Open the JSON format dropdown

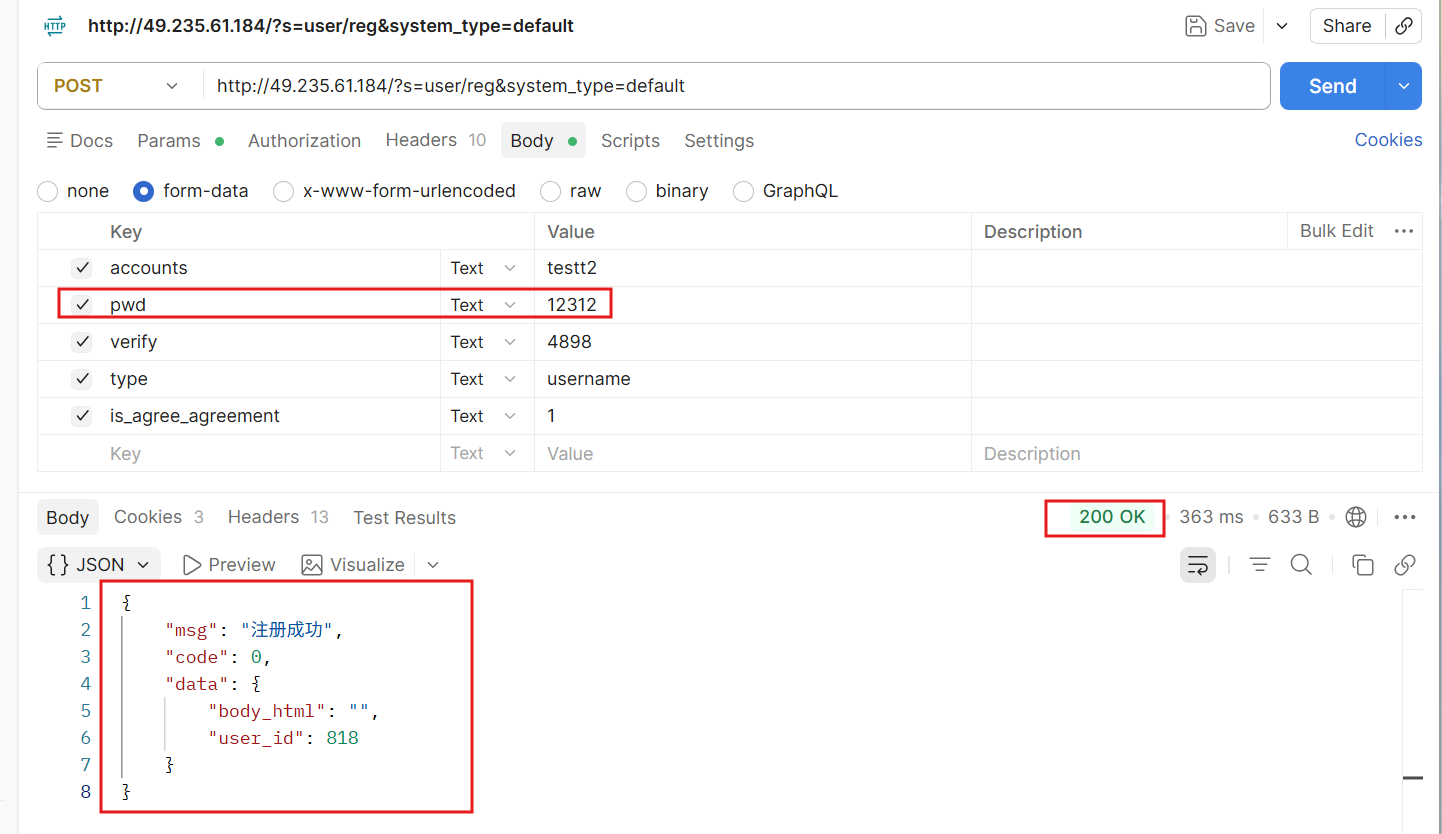coord(99,565)
